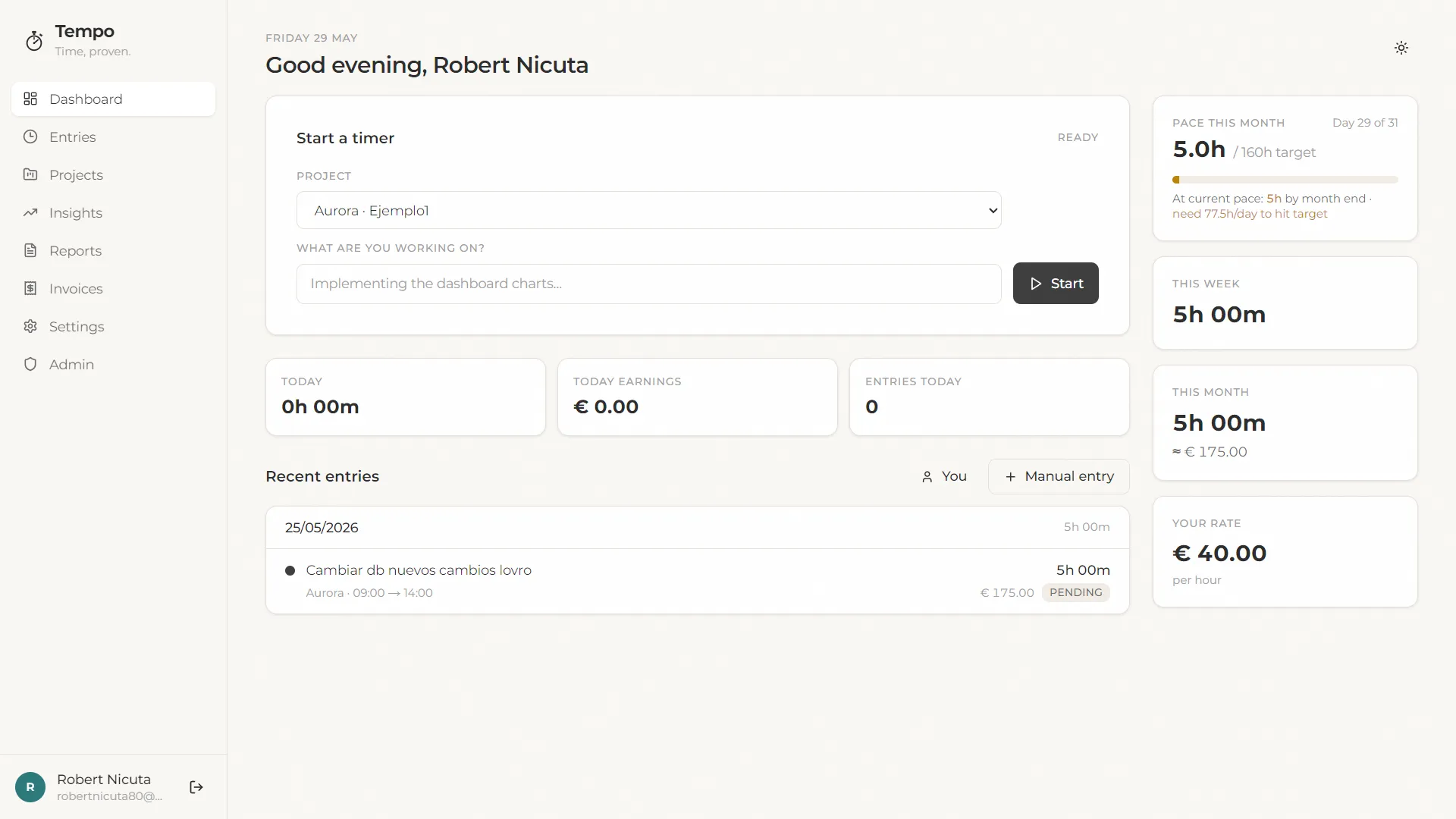Click the This Week 5h 00m card
The height and width of the screenshot is (819, 1456).
(x=1285, y=303)
